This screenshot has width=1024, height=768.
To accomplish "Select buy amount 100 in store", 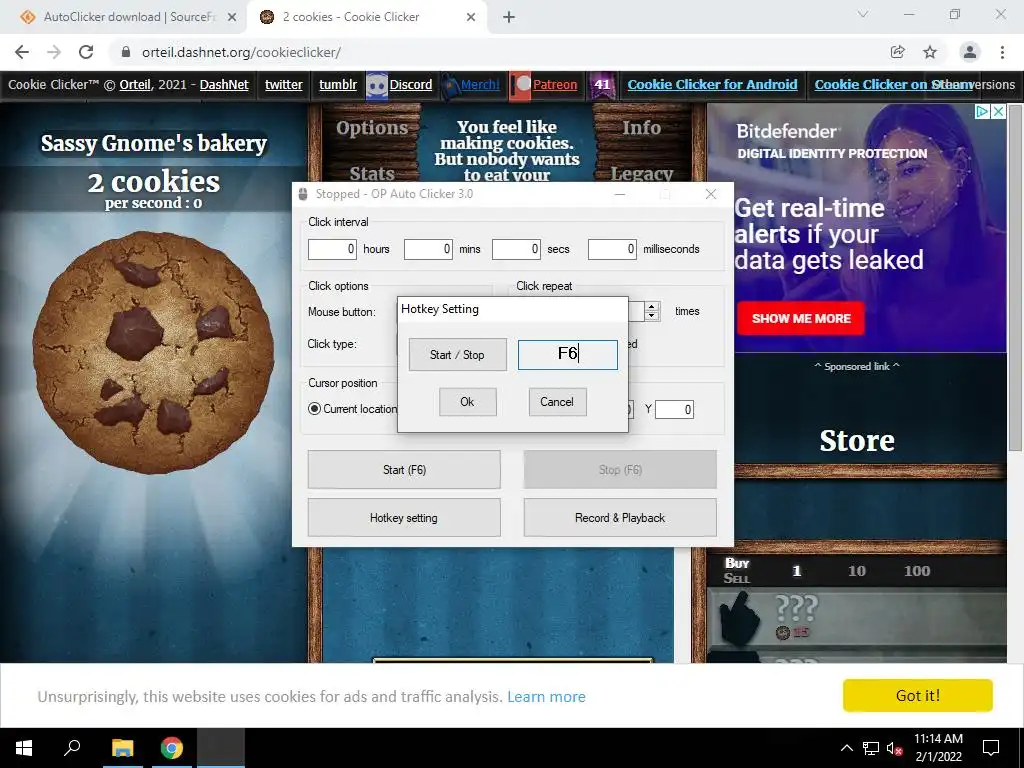I will click(x=917, y=571).
